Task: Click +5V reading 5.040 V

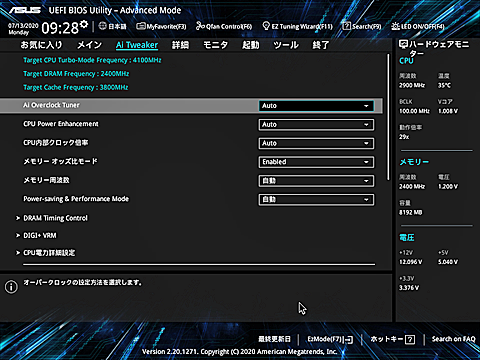Action: coord(448,262)
